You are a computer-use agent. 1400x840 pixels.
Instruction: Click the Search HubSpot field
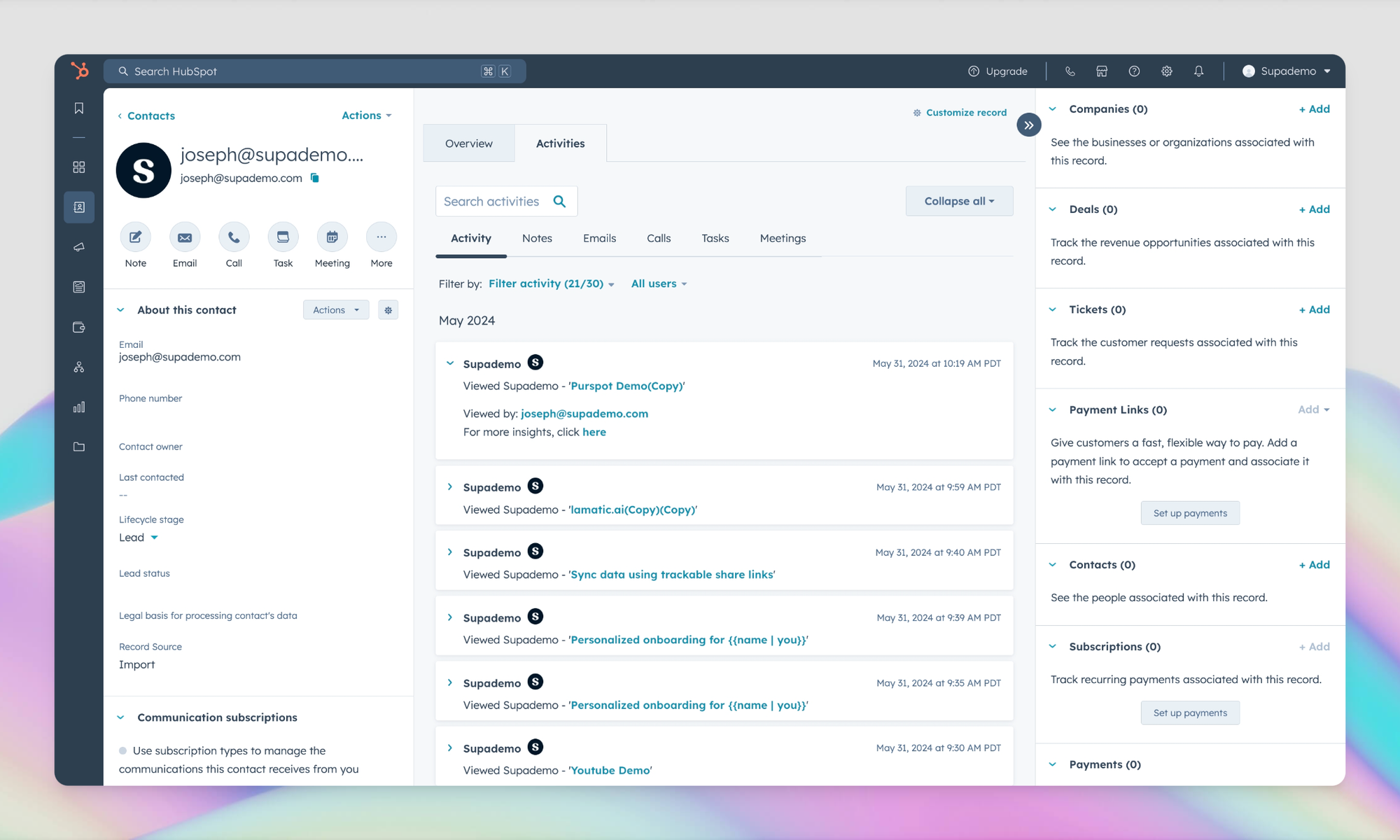coord(315,71)
